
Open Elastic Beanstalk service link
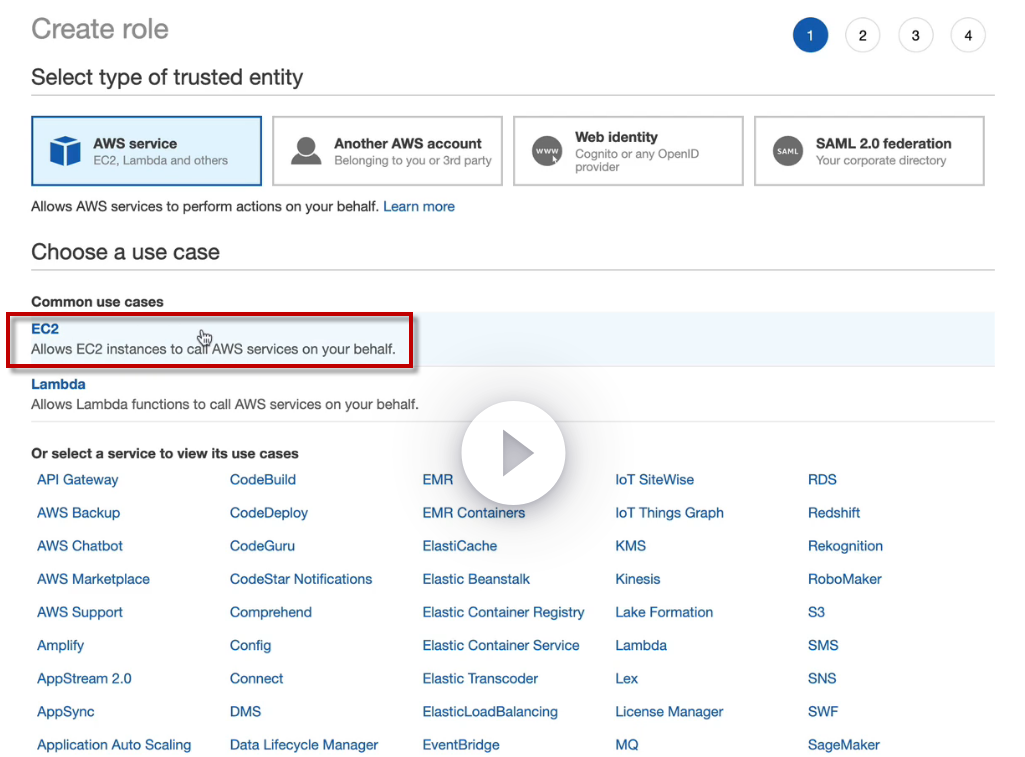pos(476,579)
